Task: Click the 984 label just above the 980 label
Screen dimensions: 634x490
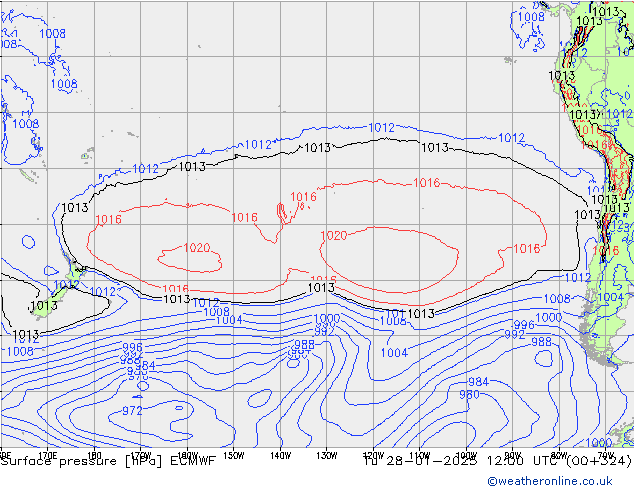Action: [x=478, y=382]
